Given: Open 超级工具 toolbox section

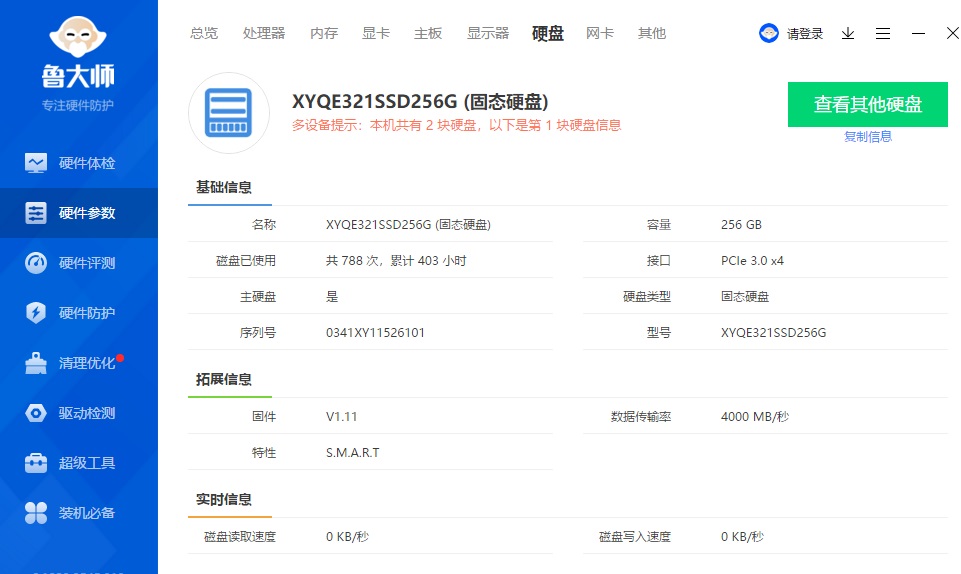Looking at the screenshot, I should tap(78, 463).
